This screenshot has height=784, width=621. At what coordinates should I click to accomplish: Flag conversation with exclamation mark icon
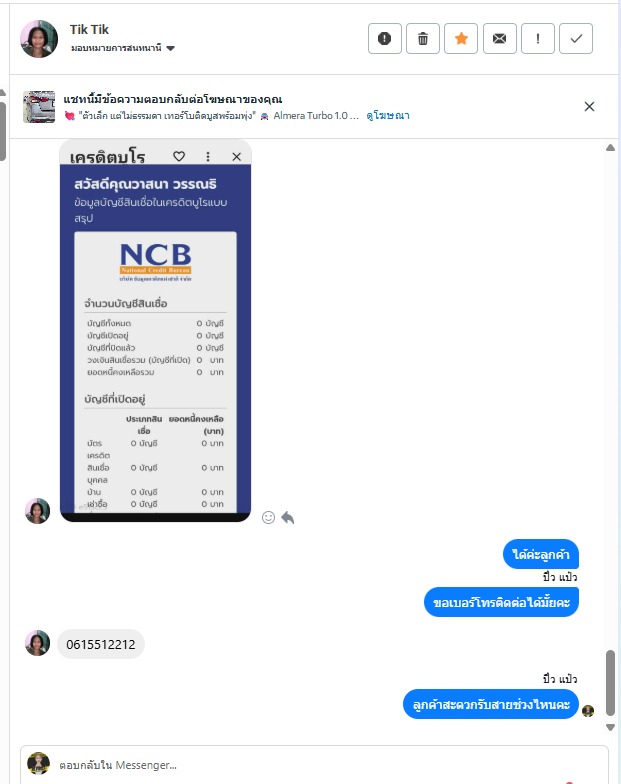(538, 38)
